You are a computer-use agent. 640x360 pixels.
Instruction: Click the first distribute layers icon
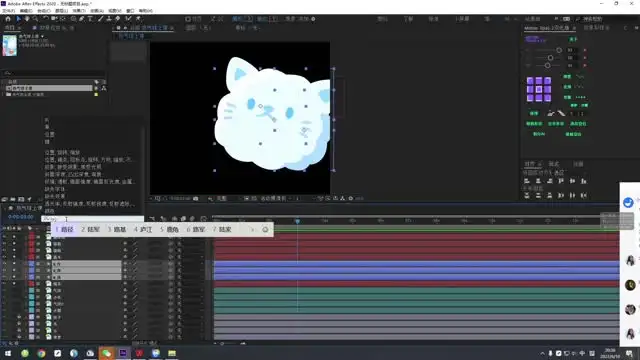pos(527,196)
